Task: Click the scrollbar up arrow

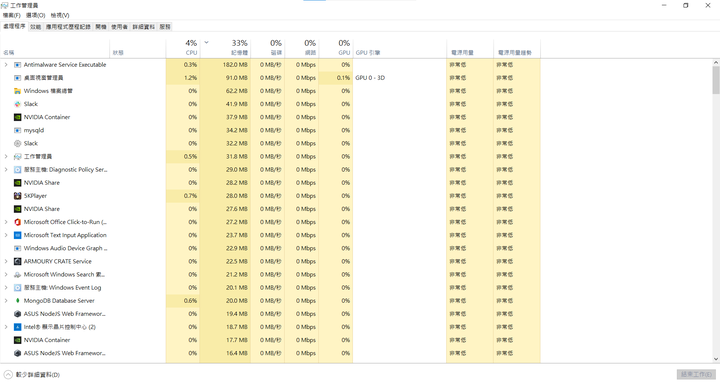Action: tap(716, 62)
